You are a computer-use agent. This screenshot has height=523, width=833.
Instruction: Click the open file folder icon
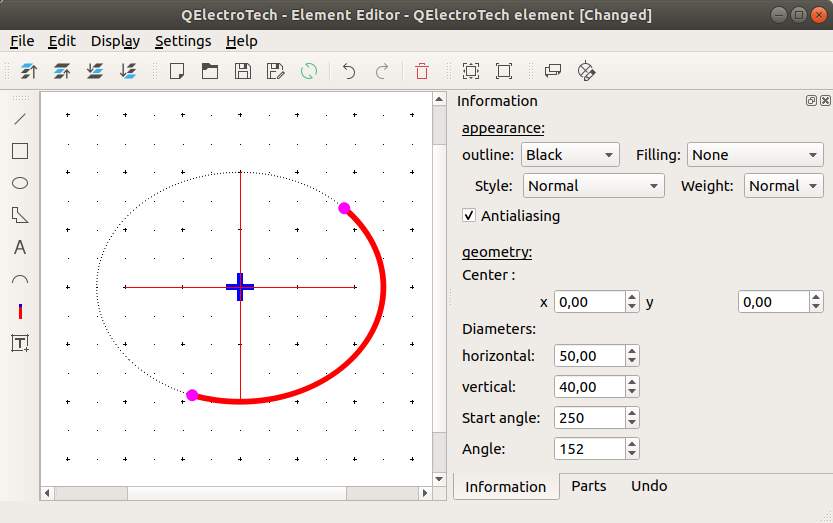pos(210,71)
